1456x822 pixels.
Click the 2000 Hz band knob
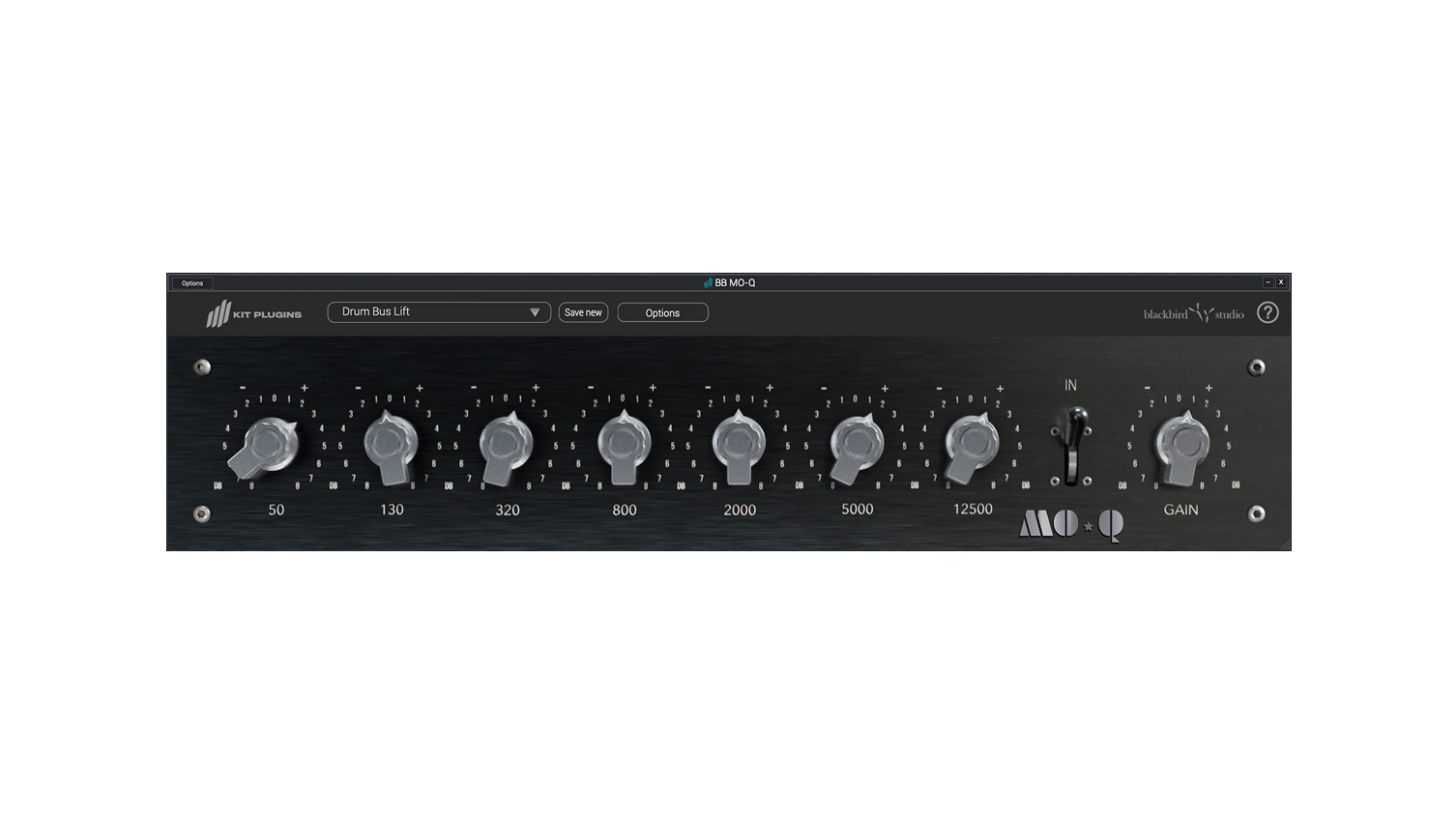[739, 444]
